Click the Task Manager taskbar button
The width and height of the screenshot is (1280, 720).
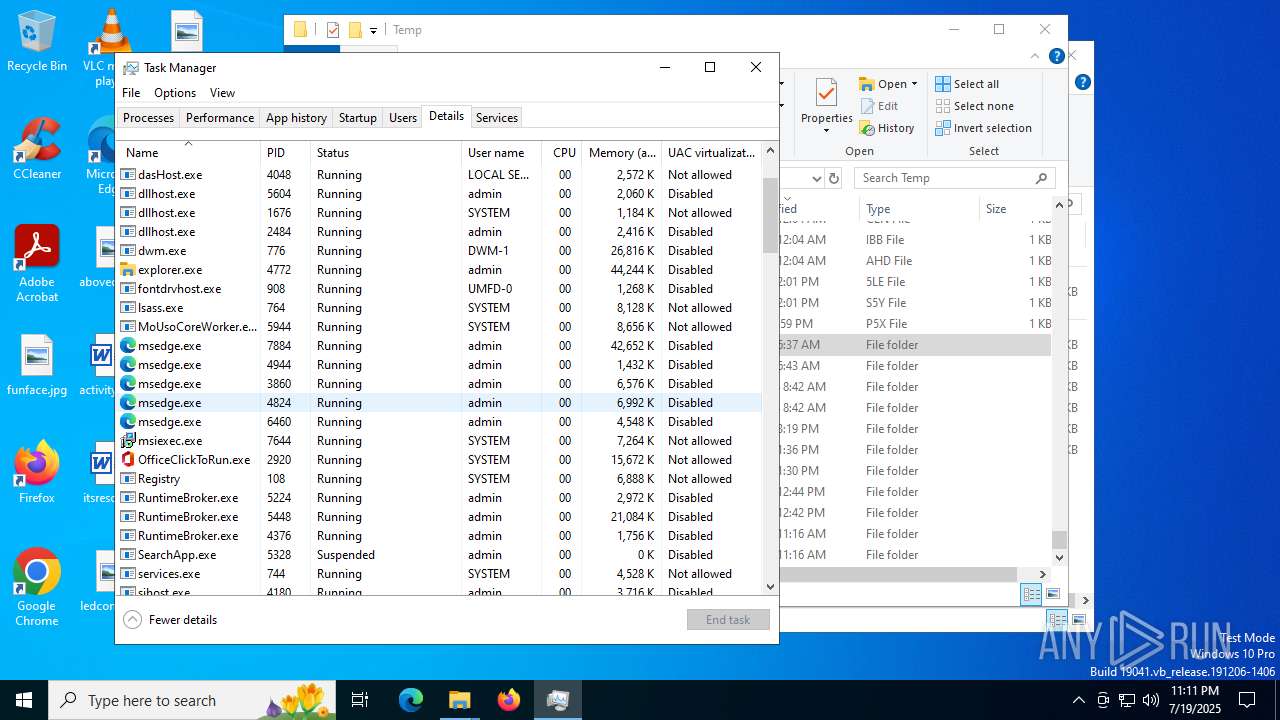557,700
